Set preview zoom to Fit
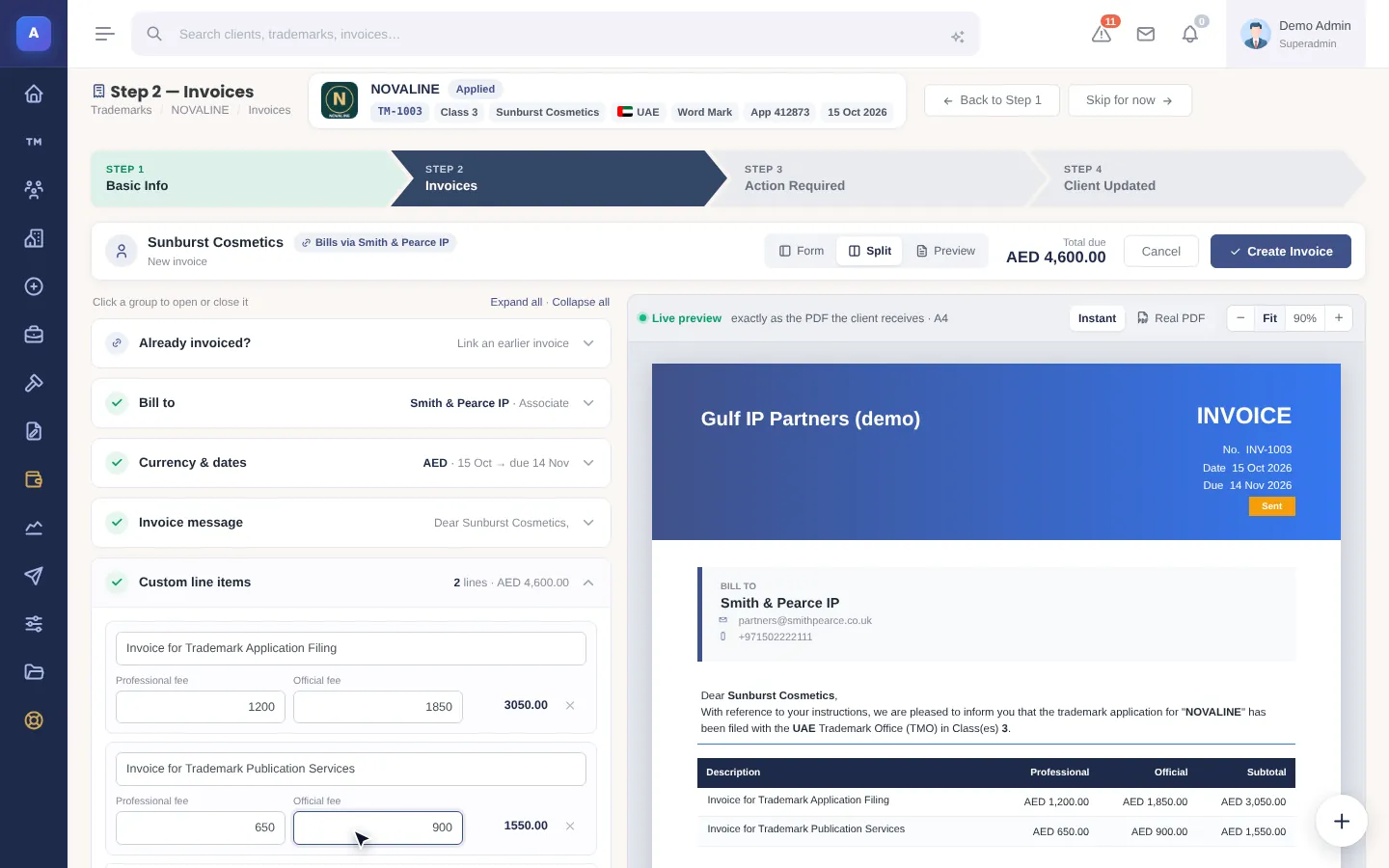 point(1269,318)
